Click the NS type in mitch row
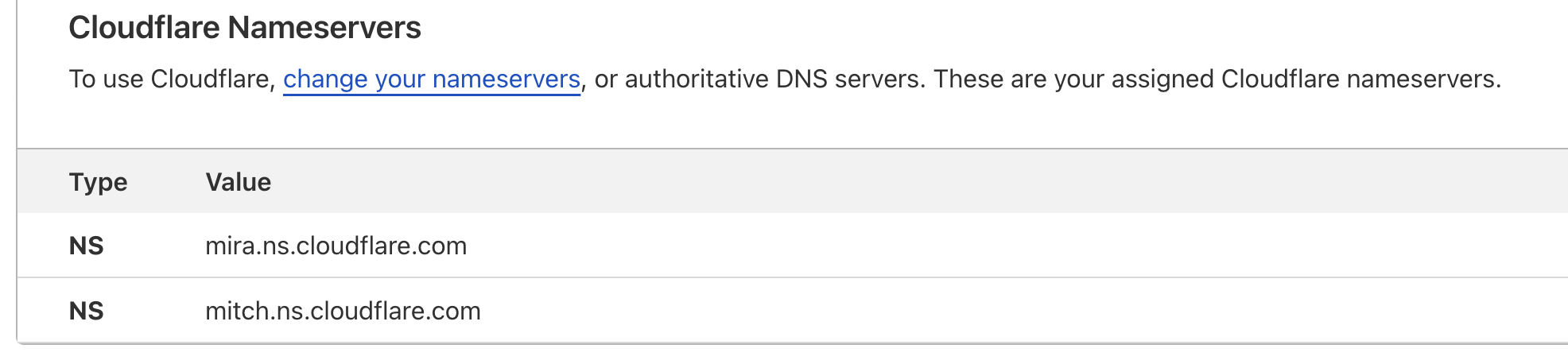 point(86,311)
